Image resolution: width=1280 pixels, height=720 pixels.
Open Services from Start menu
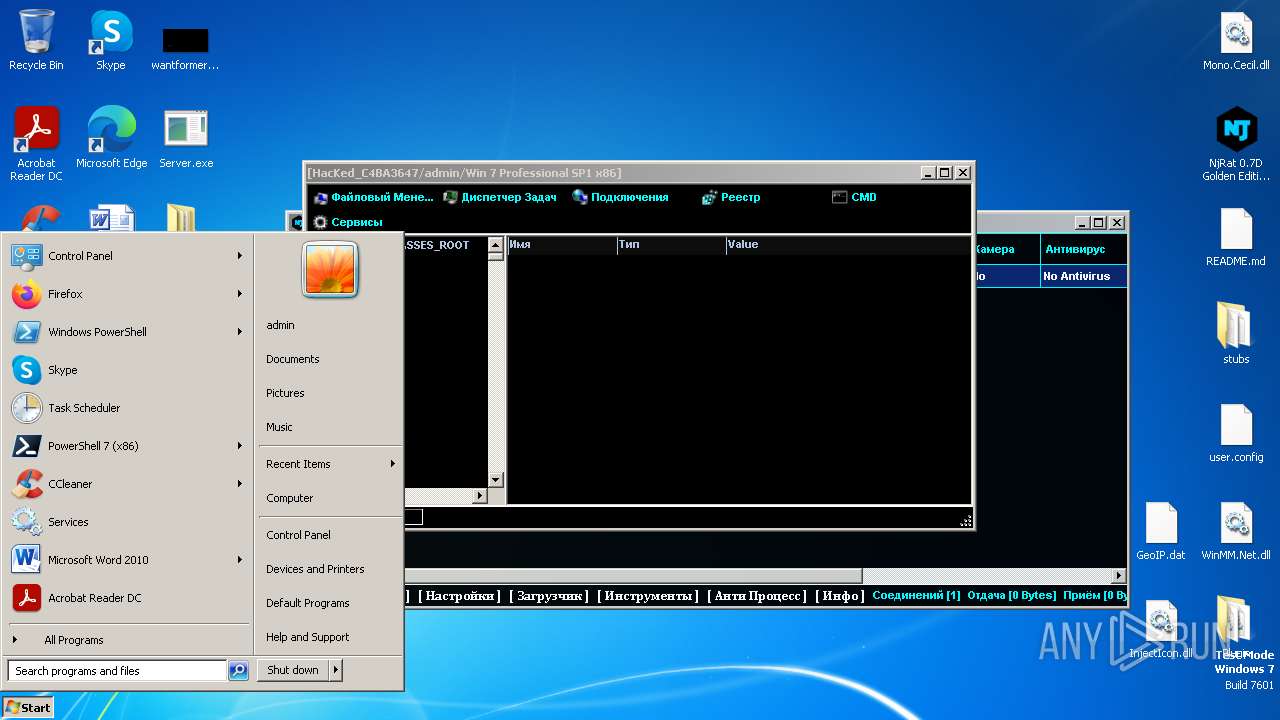point(128,522)
